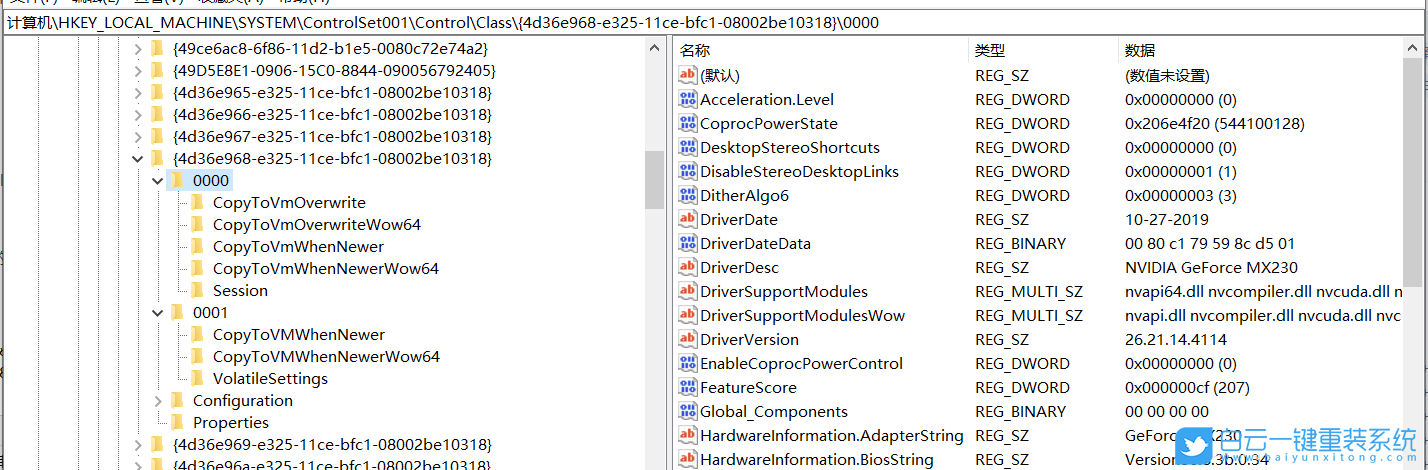Expand the Configuration key
Screen dimensions: 1428x470
coord(158,401)
